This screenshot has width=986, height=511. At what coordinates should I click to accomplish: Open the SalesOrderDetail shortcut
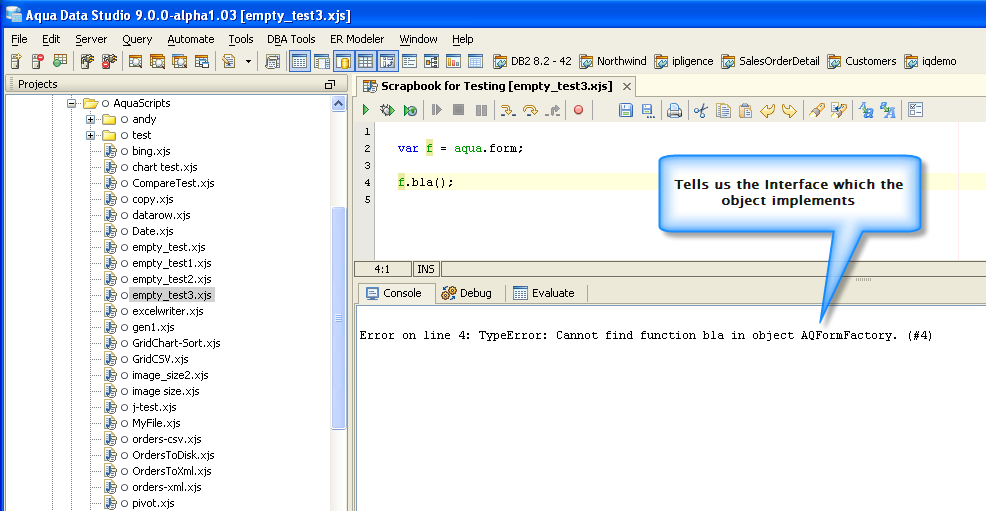click(x=770, y=61)
